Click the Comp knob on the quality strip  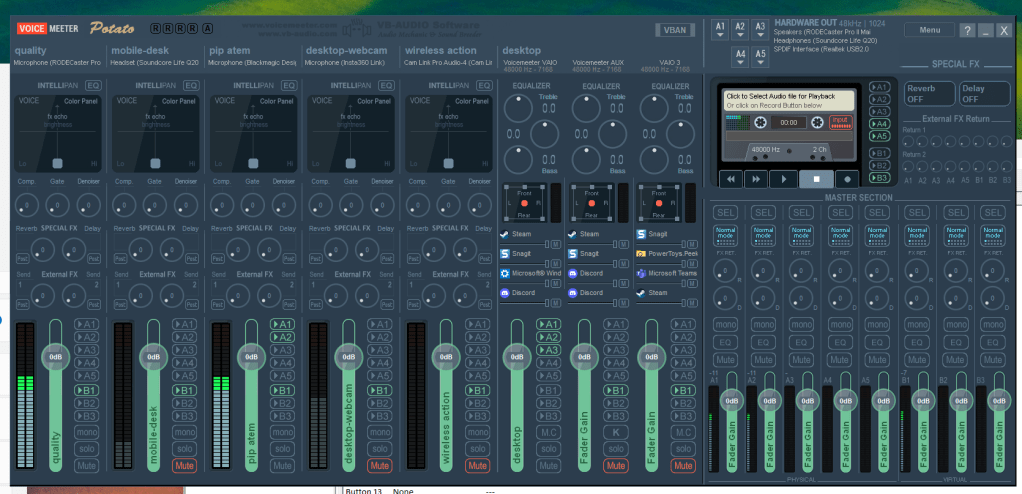pyautogui.click(x=26, y=205)
